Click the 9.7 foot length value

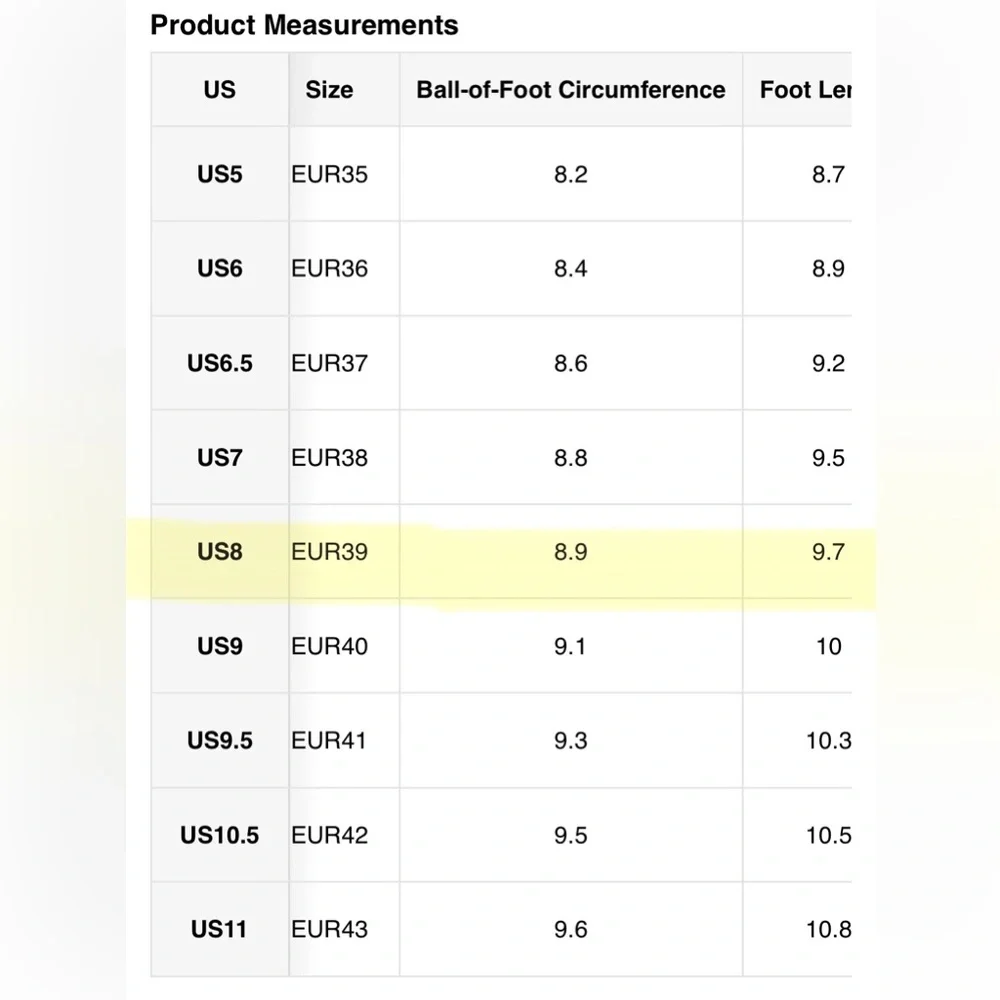[828, 552]
